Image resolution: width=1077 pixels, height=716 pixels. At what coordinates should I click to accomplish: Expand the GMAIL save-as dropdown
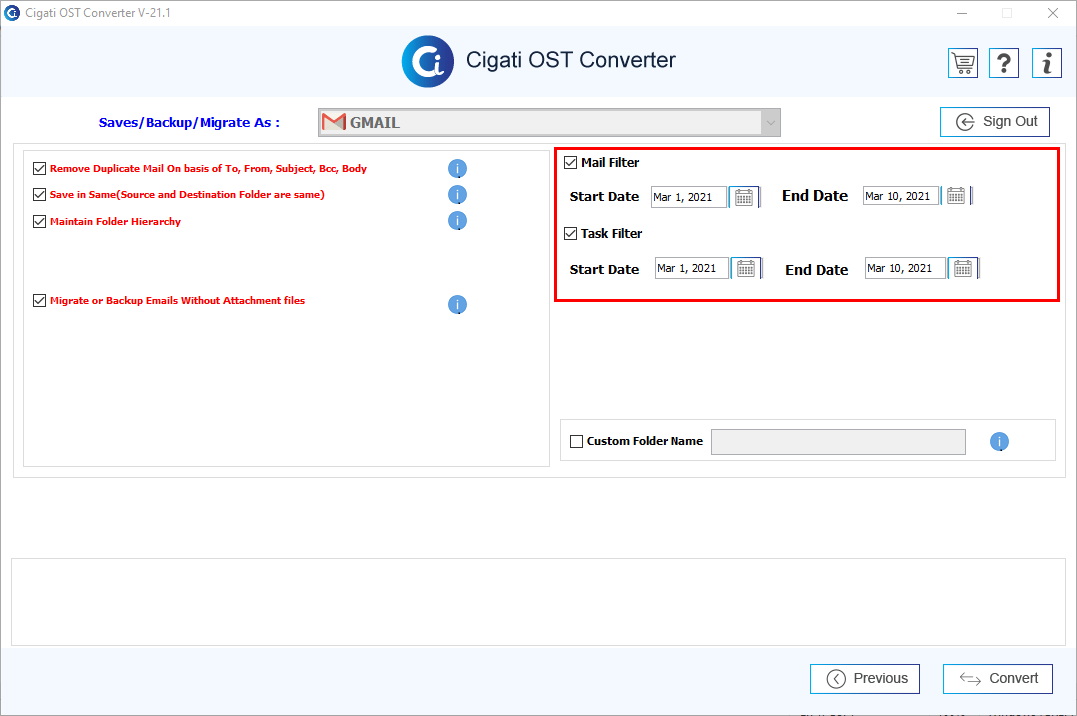771,123
